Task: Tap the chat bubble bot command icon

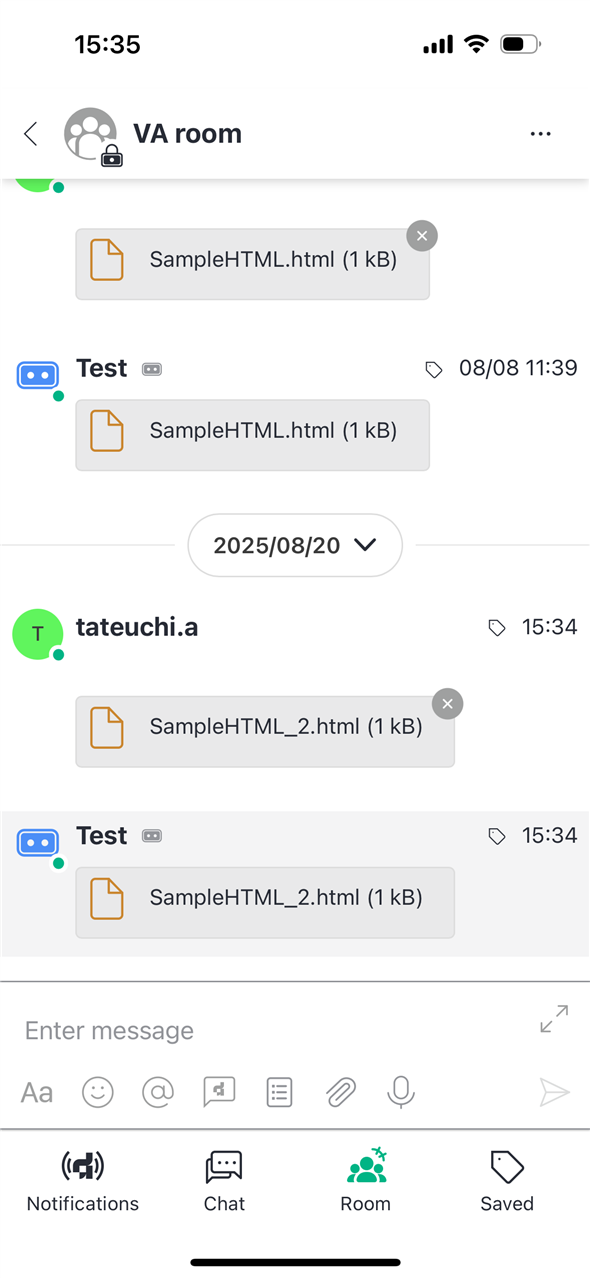Action: [x=219, y=1092]
